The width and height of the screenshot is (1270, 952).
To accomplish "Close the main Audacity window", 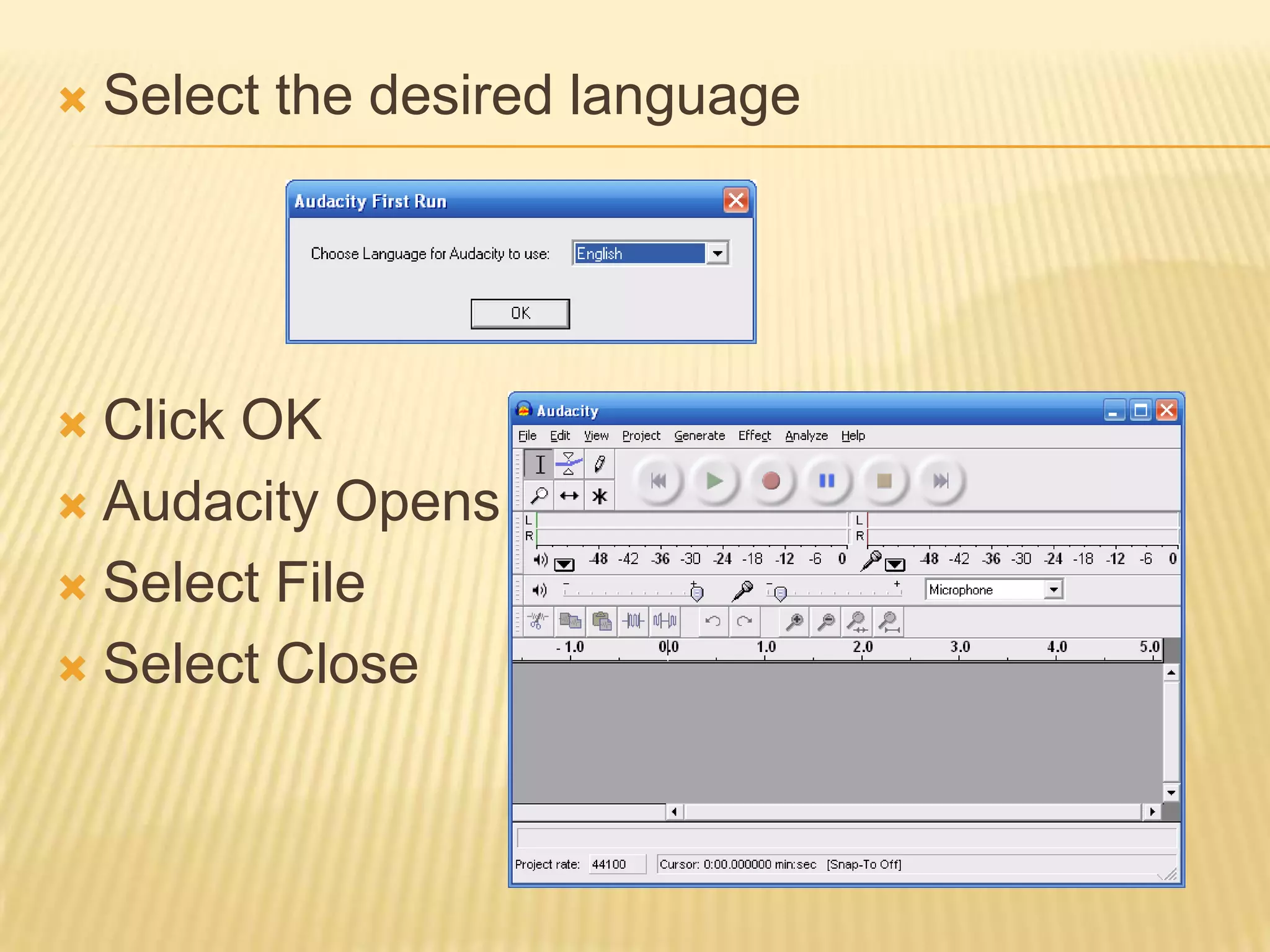I will click(1167, 410).
